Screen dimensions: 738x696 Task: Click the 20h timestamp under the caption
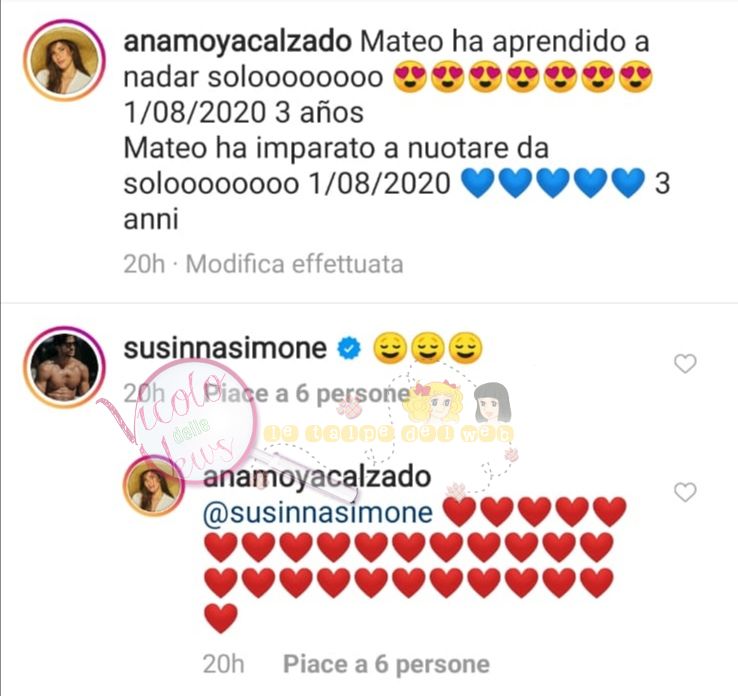click(144, 264)
